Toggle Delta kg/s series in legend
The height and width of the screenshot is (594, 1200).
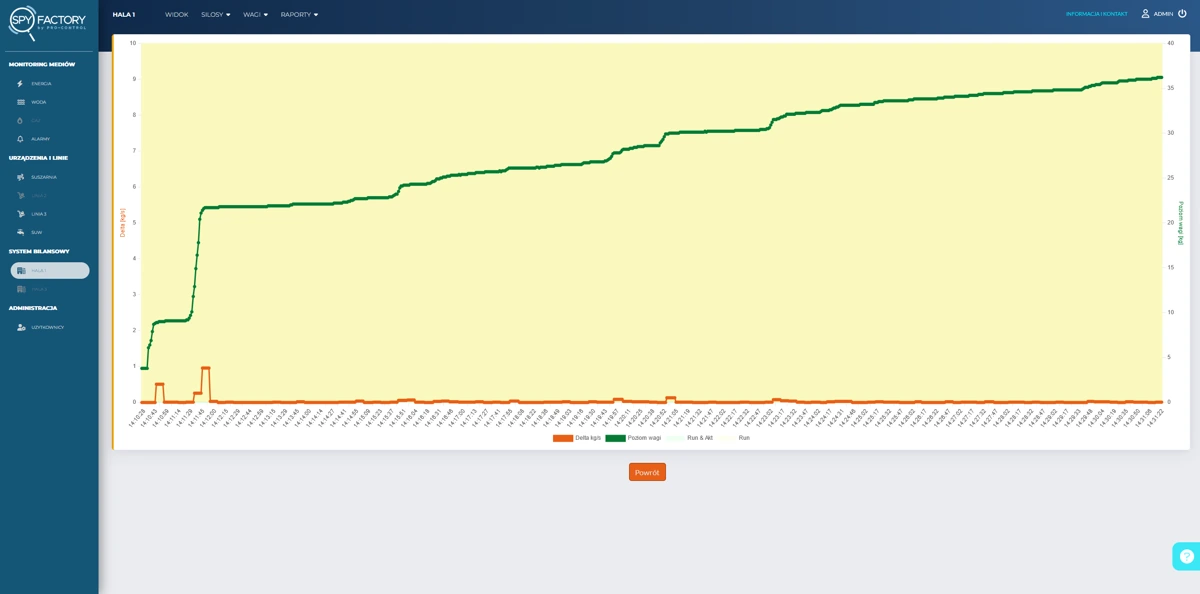[577, 438]
